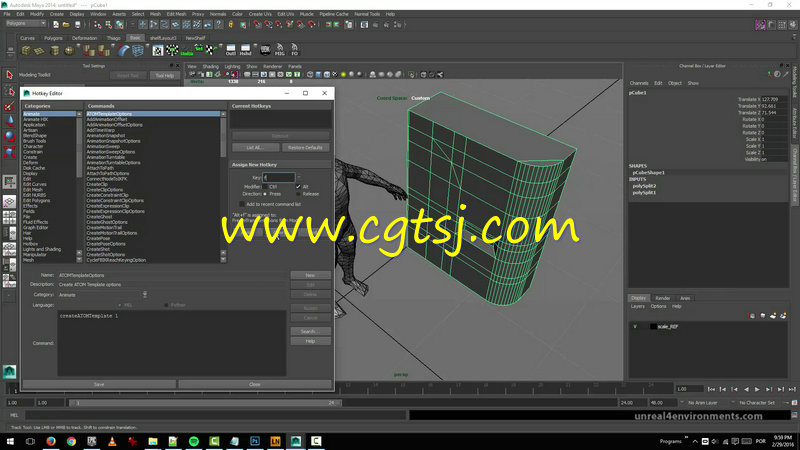
Task: Pick the Paint selection tool in toolbox
Action: [x=9, y=106]
